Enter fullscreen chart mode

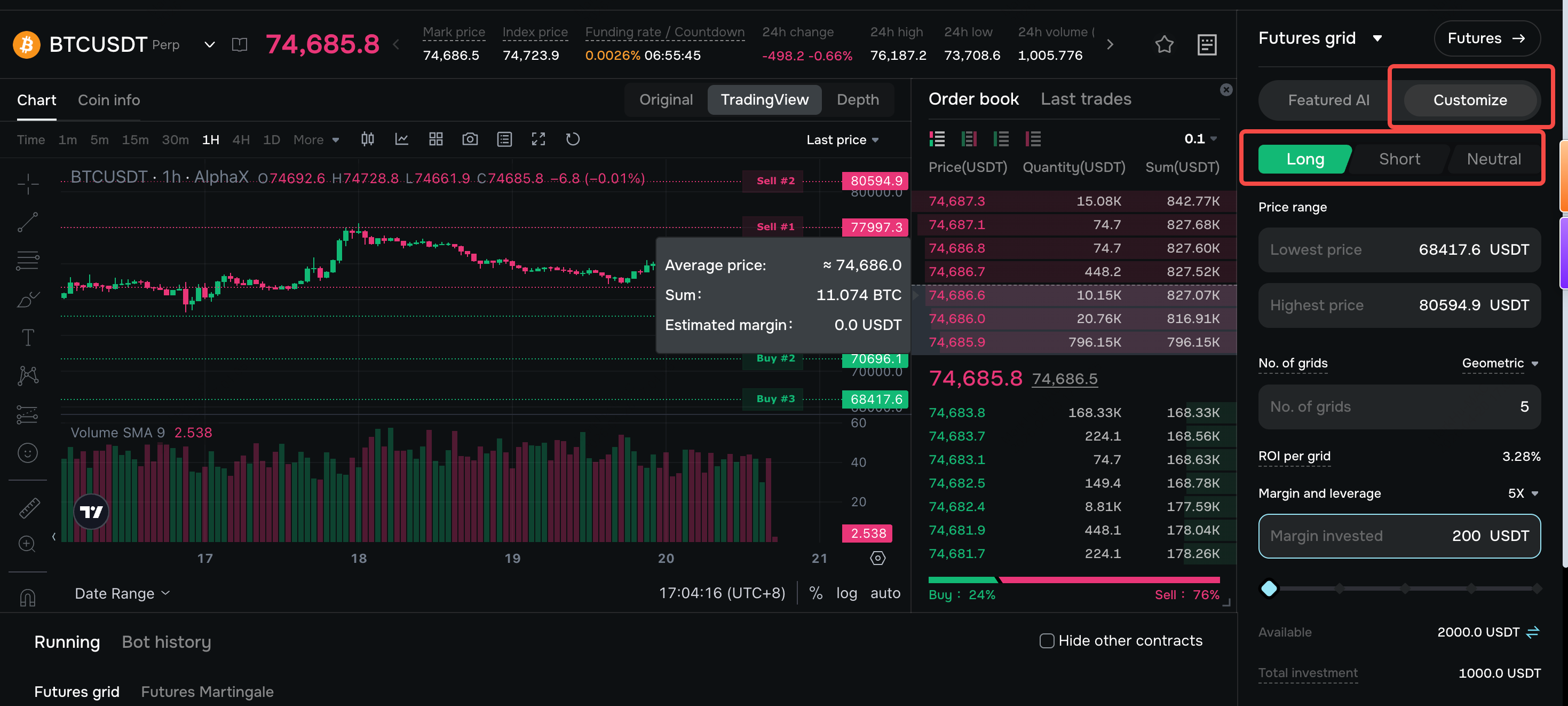(538, 139)
